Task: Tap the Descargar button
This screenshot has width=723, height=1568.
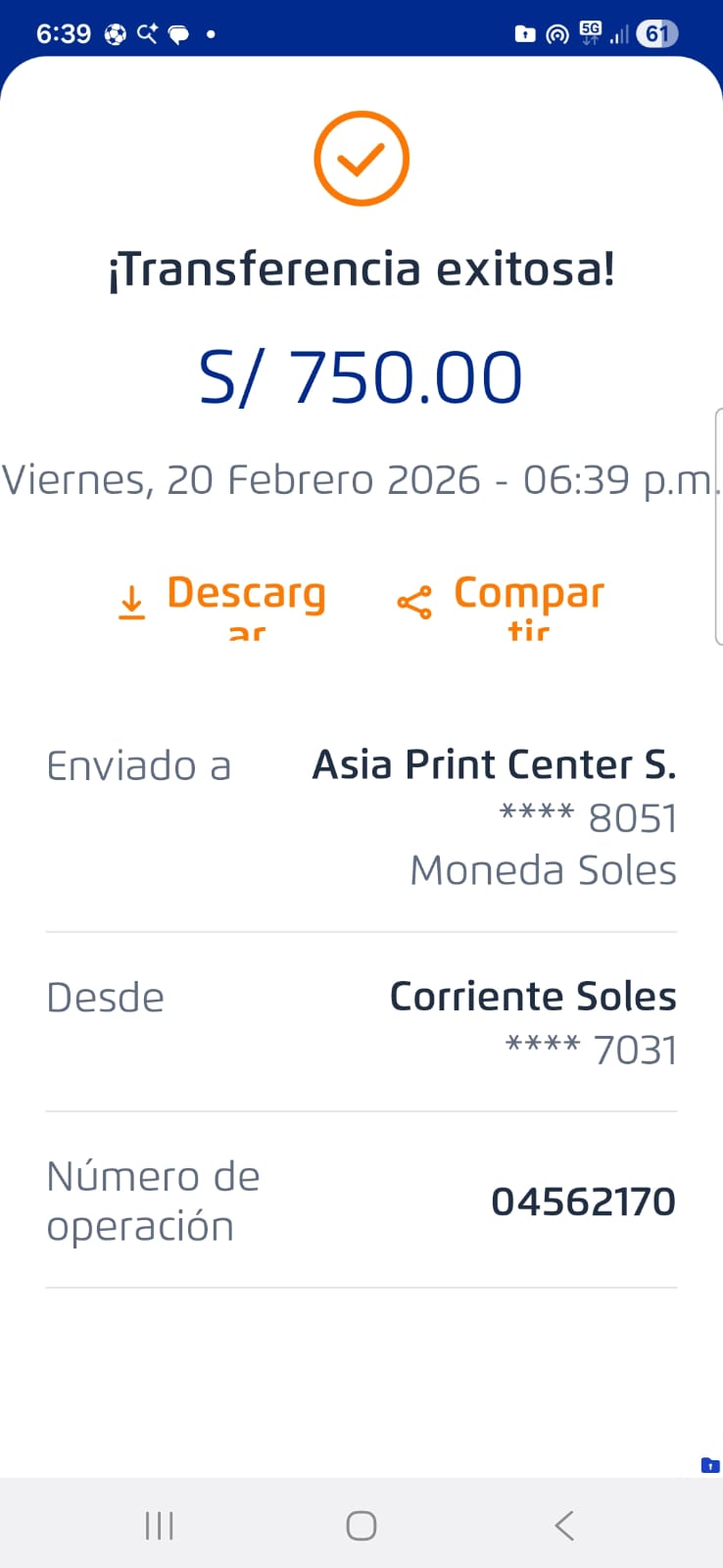Action: (245, 596)
